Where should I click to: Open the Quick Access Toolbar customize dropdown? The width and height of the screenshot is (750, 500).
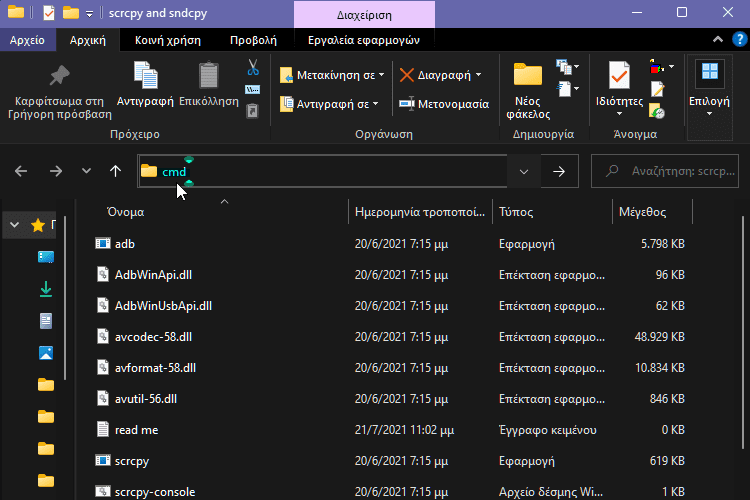89,14
